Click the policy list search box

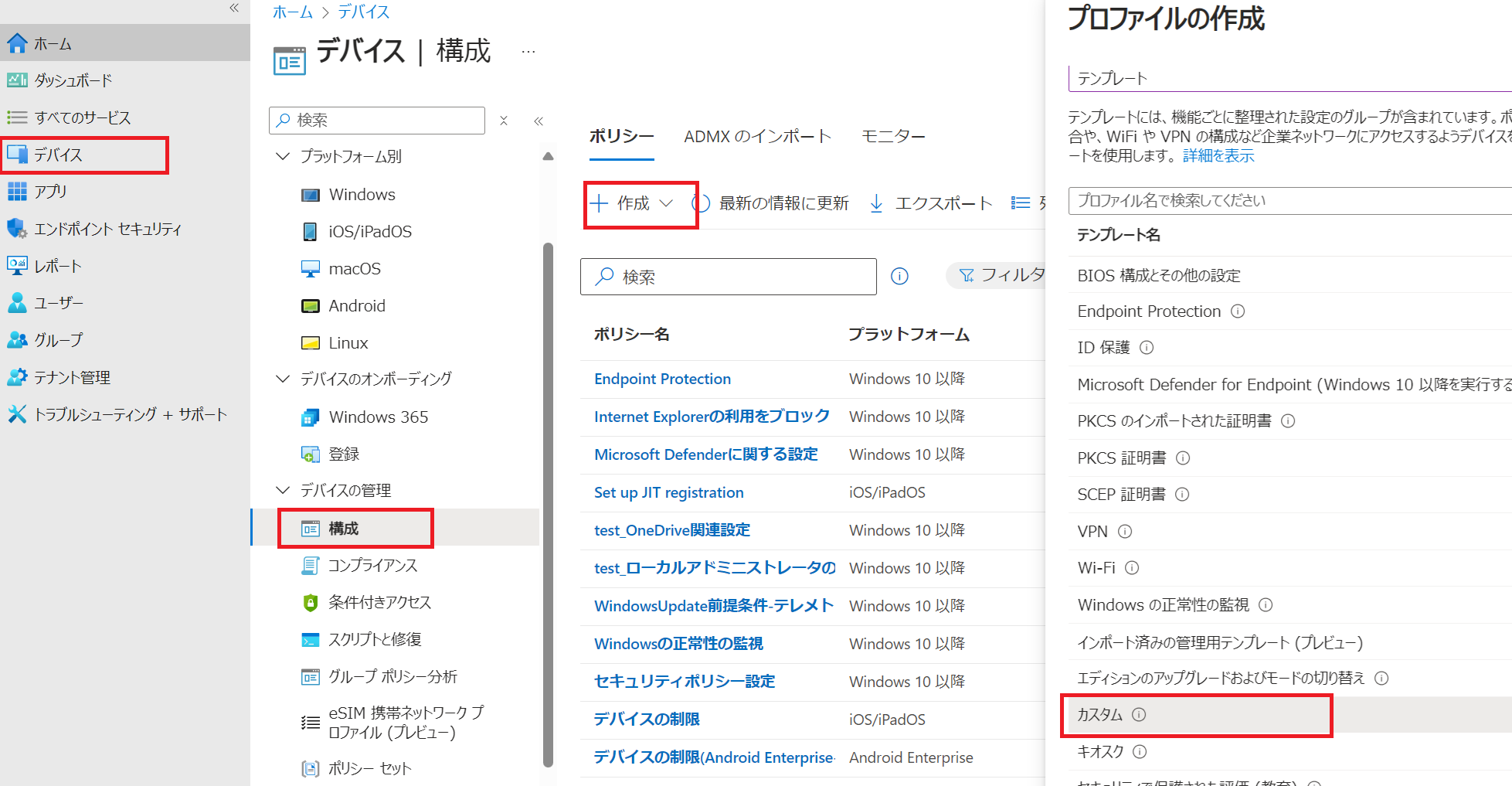pos(729,277)
